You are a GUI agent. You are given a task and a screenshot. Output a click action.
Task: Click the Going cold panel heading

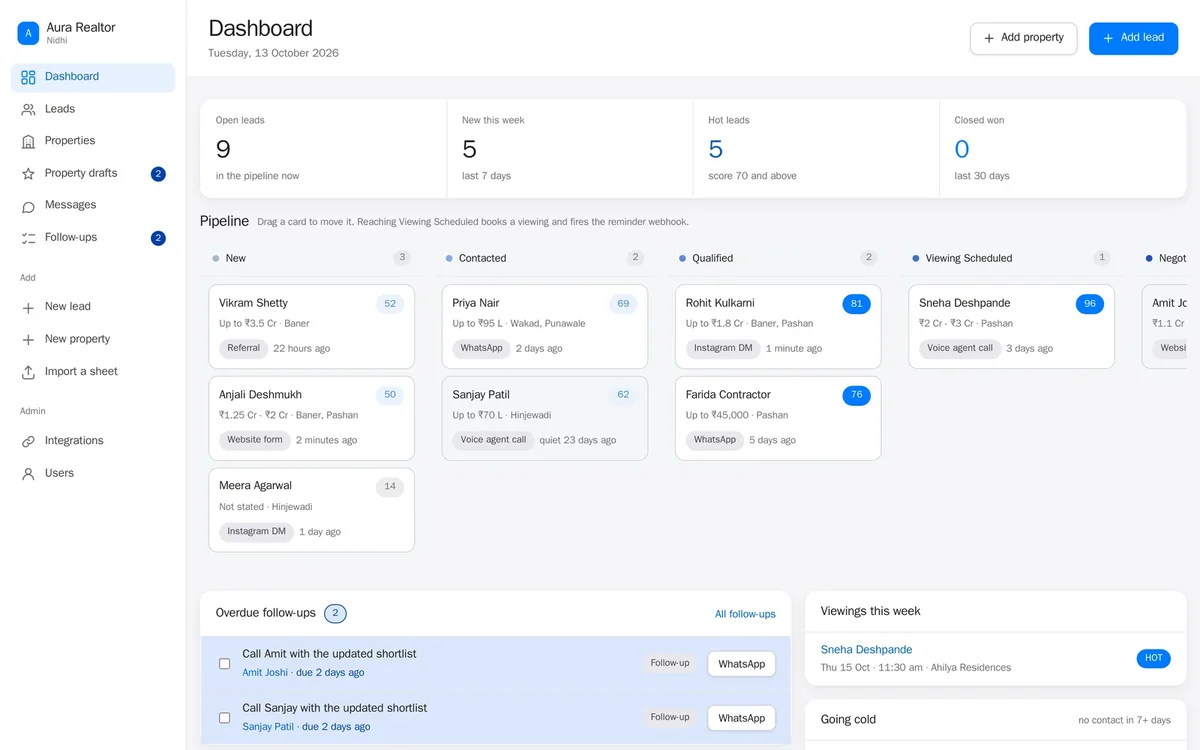pyautogui.click(x=848, y=720)
